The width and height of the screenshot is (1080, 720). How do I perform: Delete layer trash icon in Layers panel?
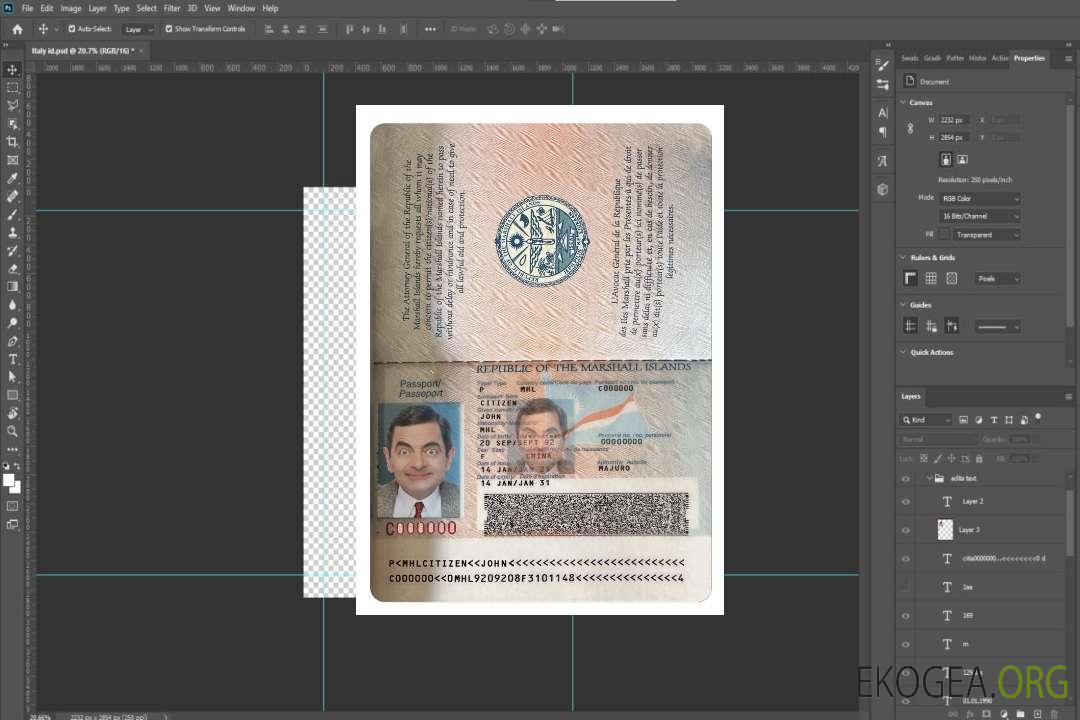(1054, 714)
